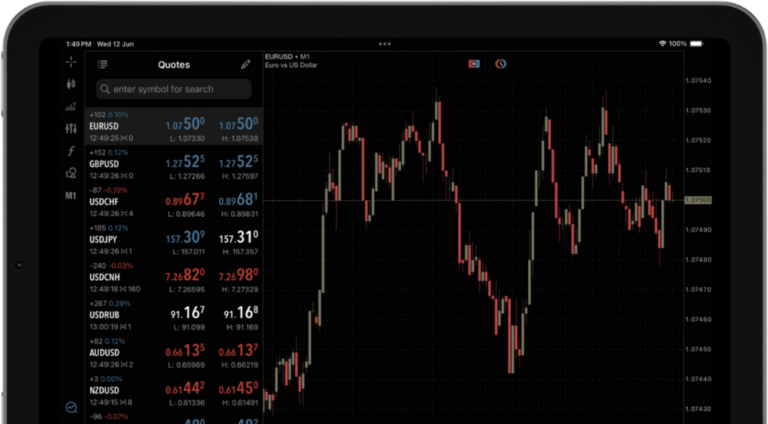Toggle the clock icon above chart
This screenshot has height=424, width=768.
coord(501,64)
